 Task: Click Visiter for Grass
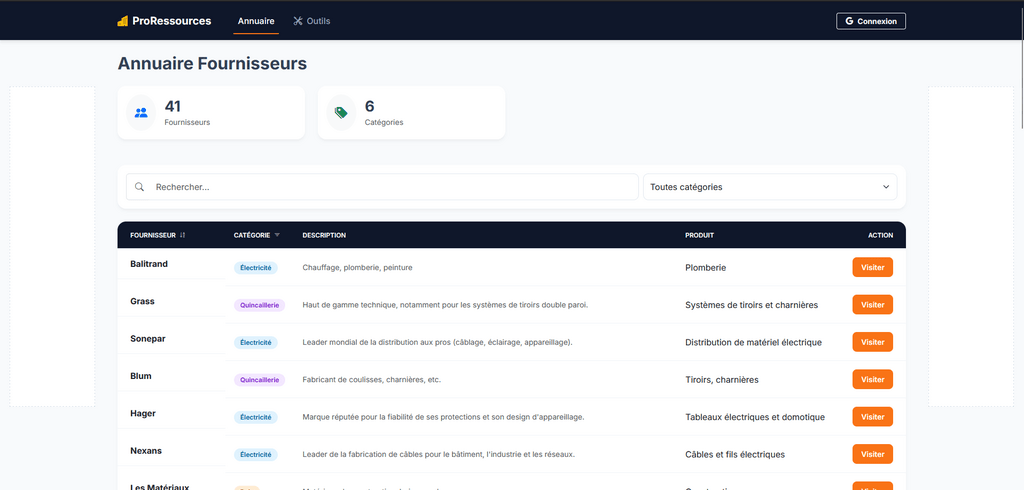[x=872, y=305]
